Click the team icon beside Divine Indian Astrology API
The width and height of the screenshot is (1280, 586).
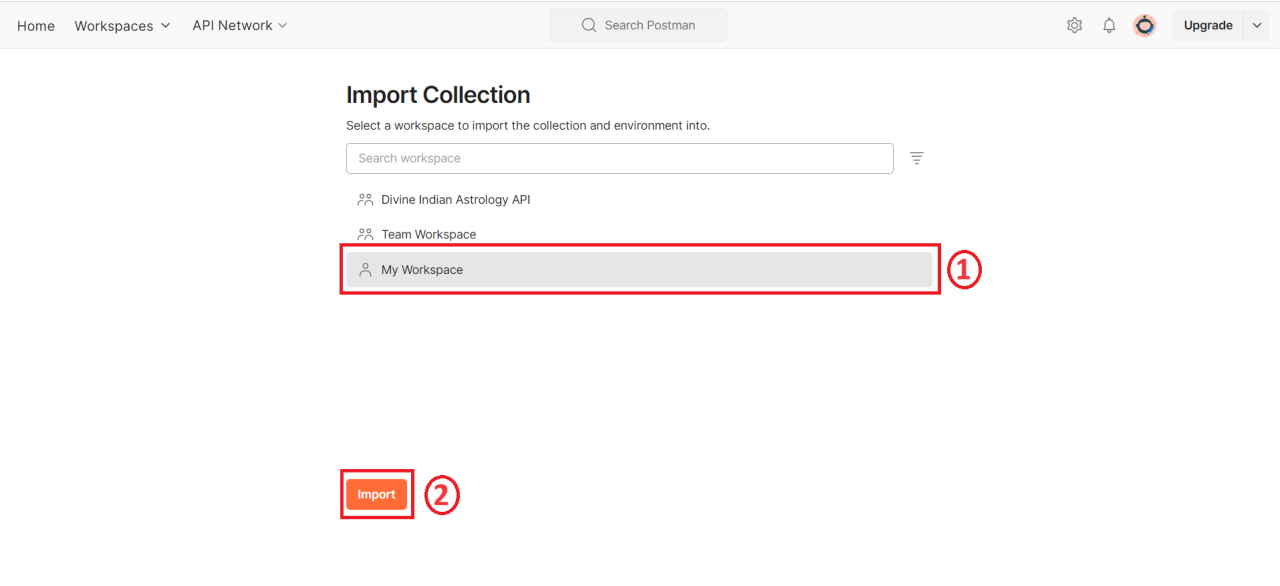pos(365,200)
